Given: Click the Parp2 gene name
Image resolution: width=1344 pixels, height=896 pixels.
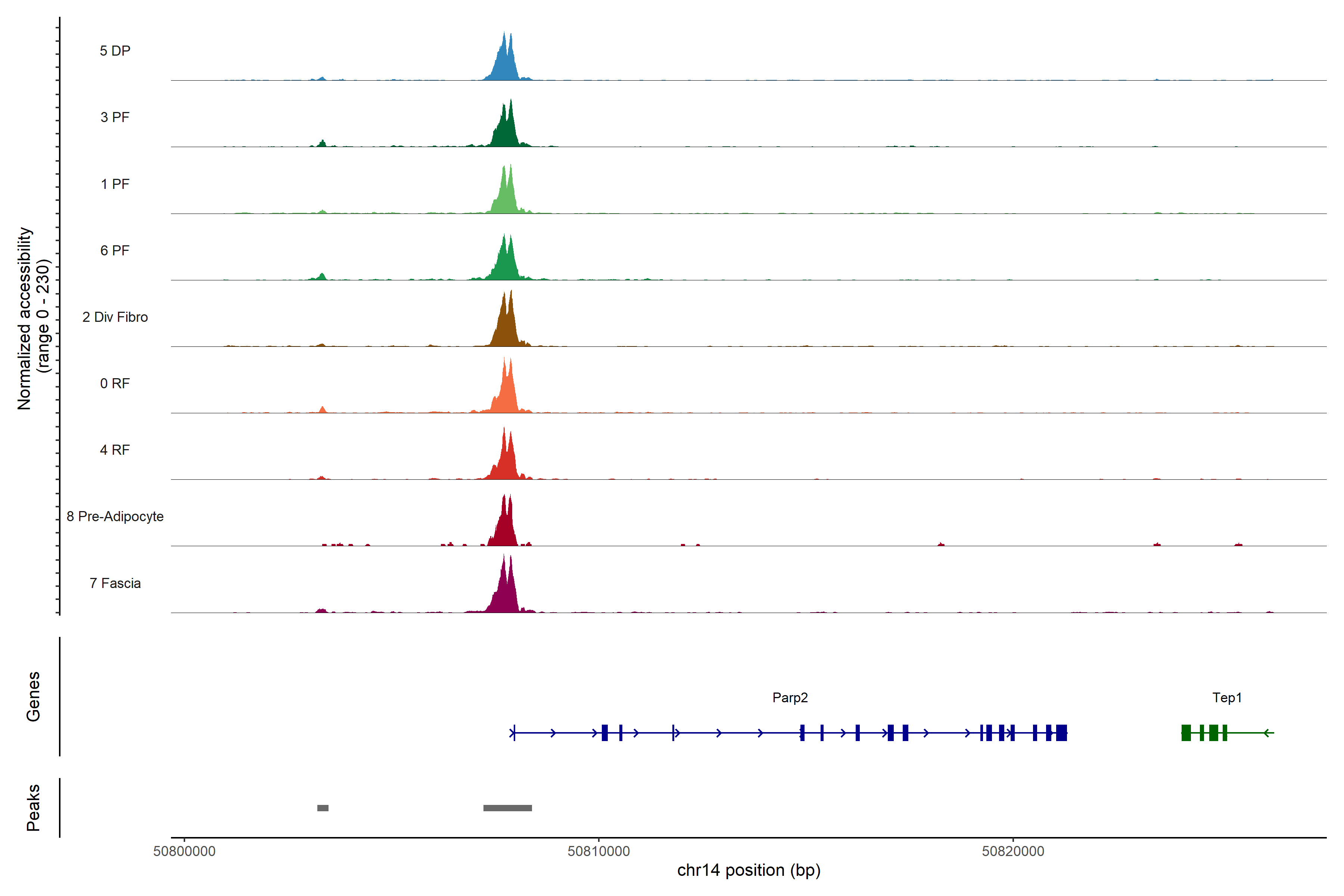Looking at the screenshot, I should (790, 698).
